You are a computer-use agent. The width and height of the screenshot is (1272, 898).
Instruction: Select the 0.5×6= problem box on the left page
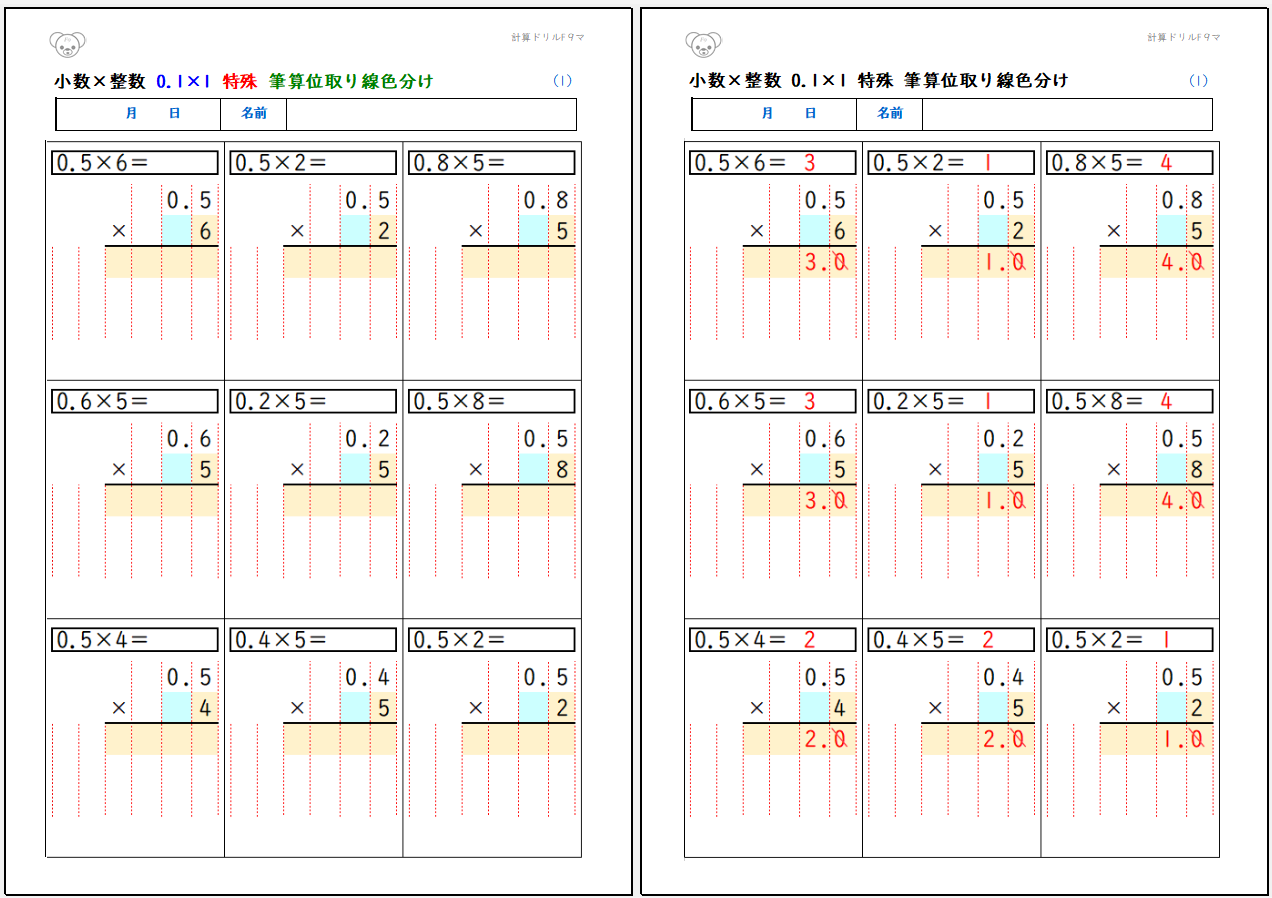pyautogui.click(x=134, y=163)
